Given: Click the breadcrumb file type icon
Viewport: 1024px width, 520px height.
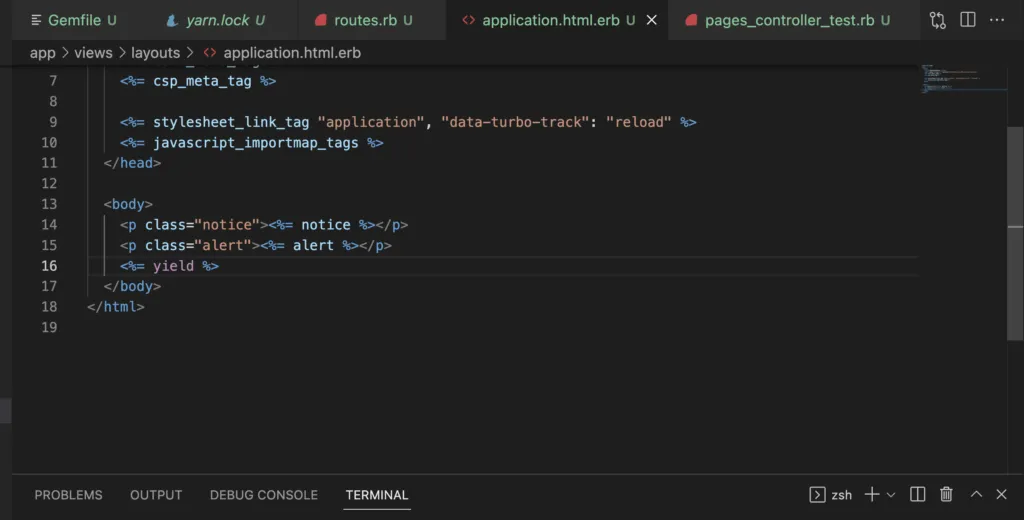Looking at the screenshot, I should coord(209,53).
